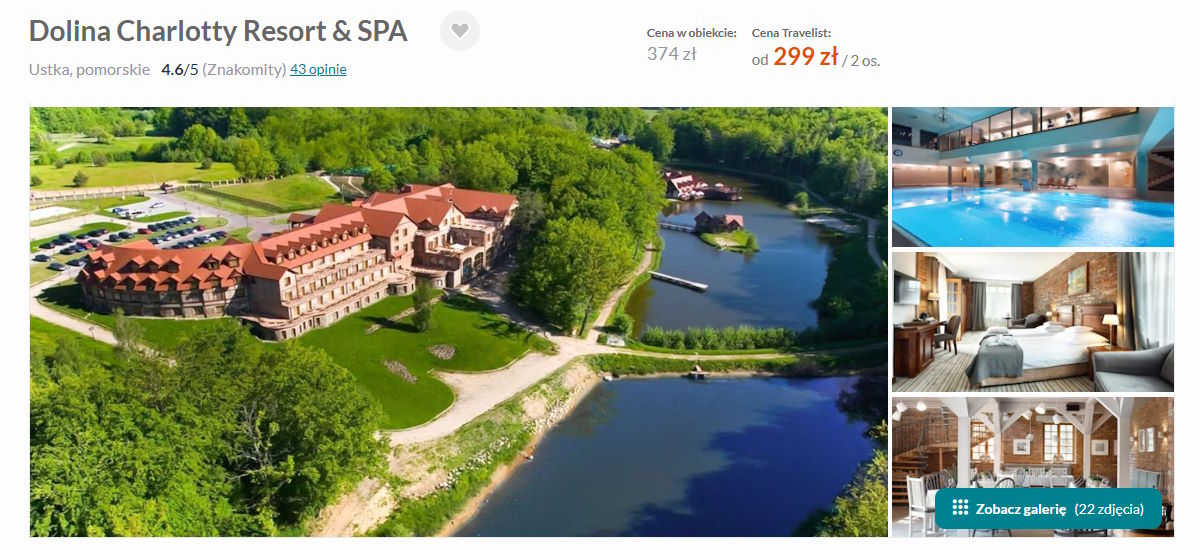Click the Ustka, pomorskie location text
Viewport: 1200px width, 550px height.
pyautogui.click(x=90, y=70)
